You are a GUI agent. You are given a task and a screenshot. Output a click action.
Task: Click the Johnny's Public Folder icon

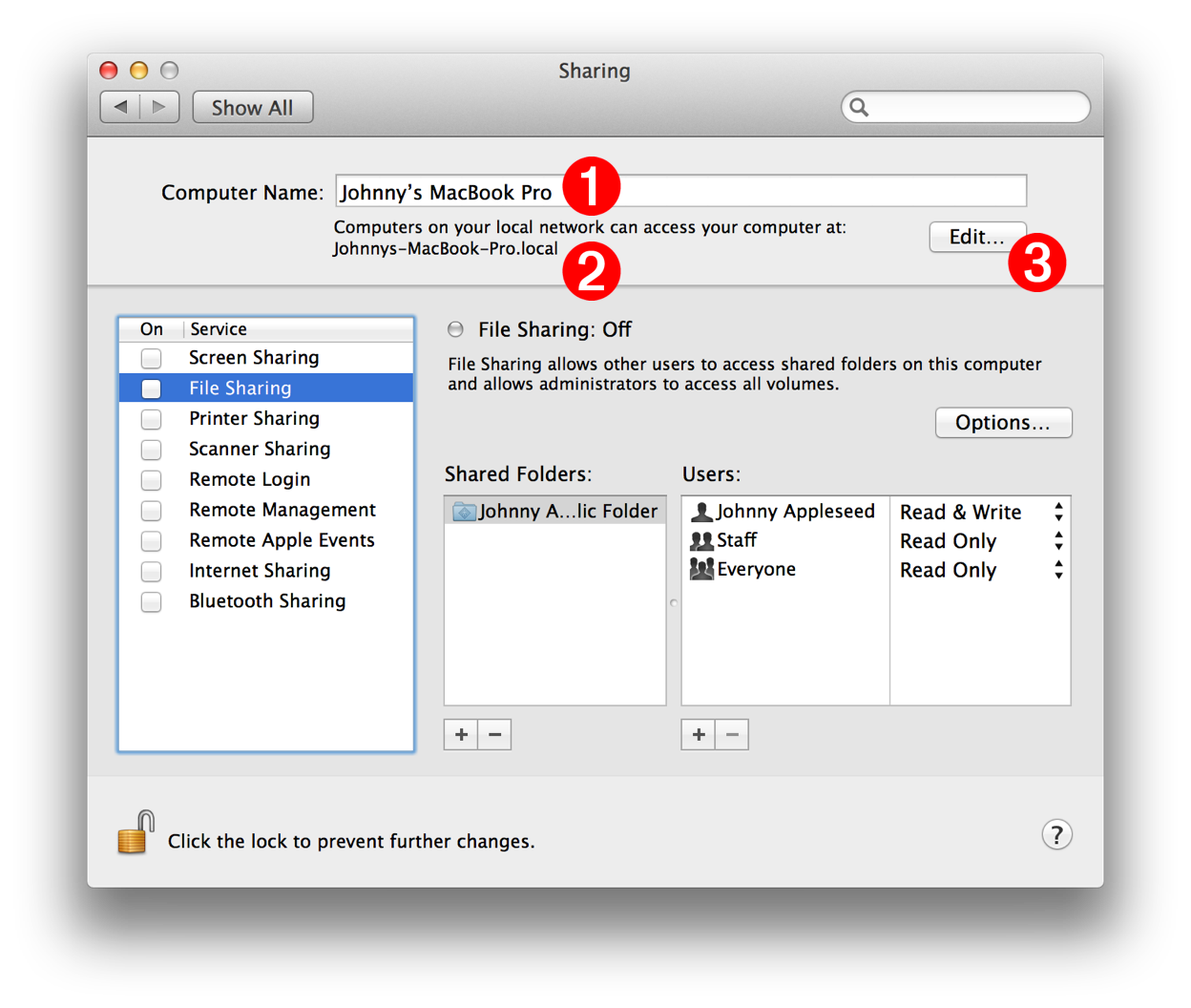tap(464, 511)
